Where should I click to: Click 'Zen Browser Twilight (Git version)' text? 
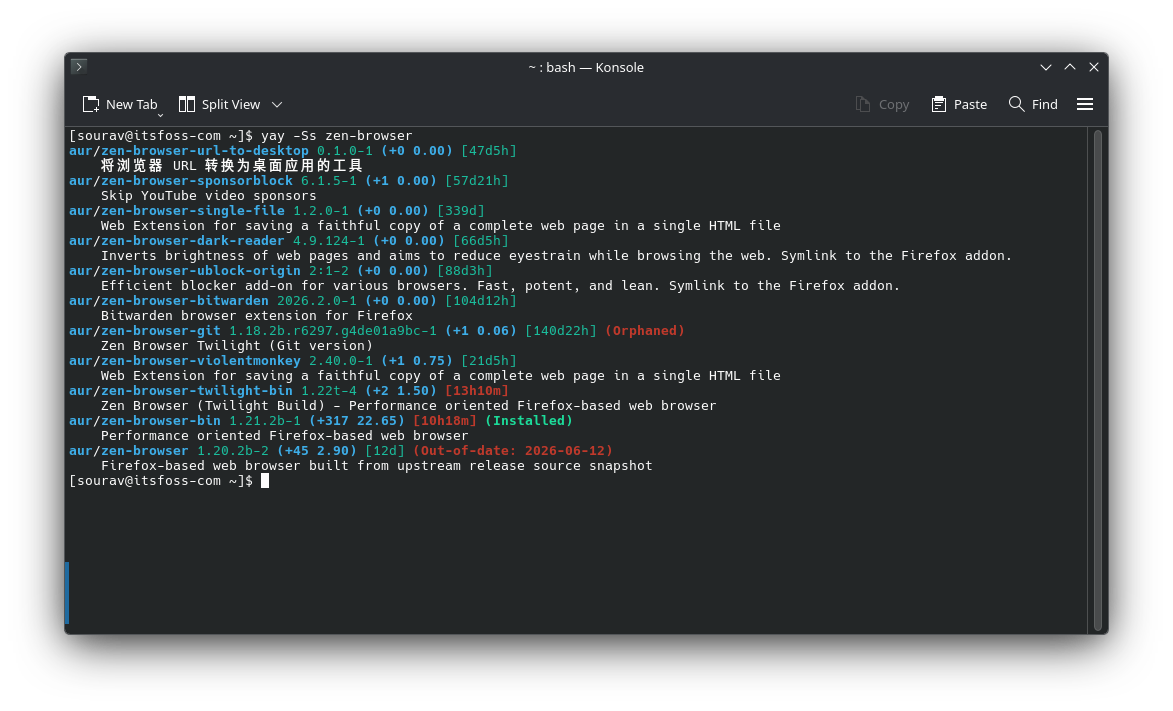pos(236,345)
